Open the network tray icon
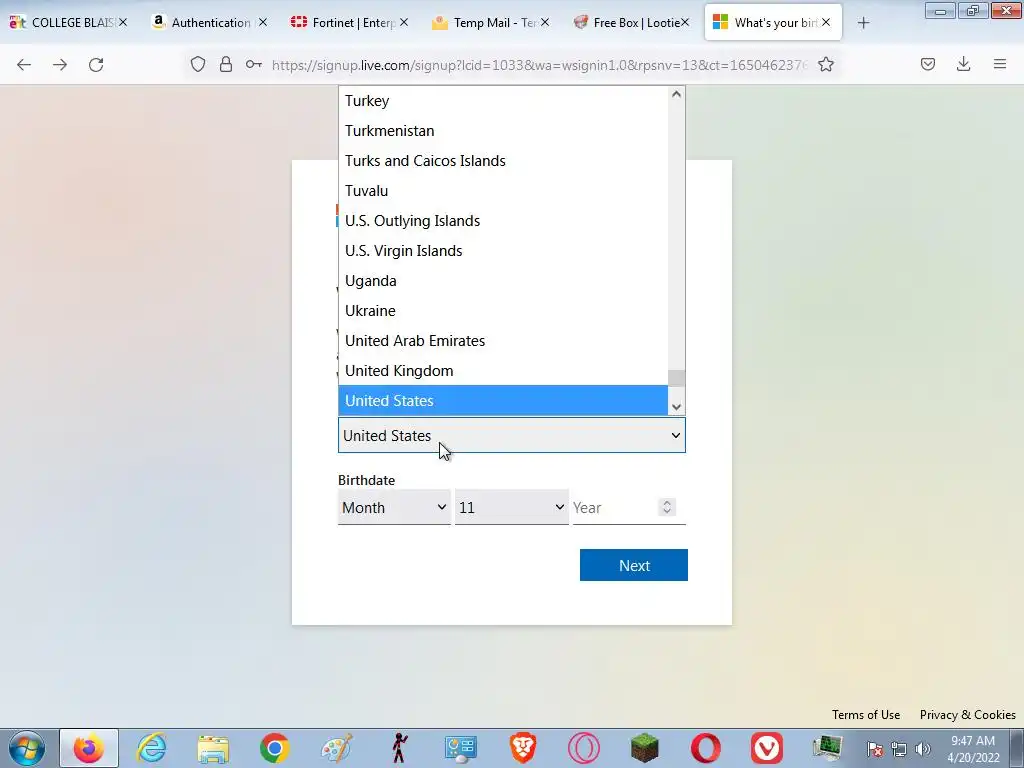1024x768 pixels. tap(899, 749)
